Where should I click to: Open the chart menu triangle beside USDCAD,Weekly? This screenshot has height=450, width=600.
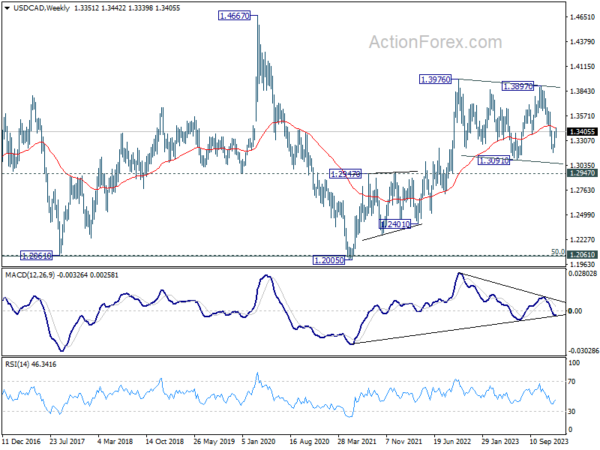(x=7, y=8)
